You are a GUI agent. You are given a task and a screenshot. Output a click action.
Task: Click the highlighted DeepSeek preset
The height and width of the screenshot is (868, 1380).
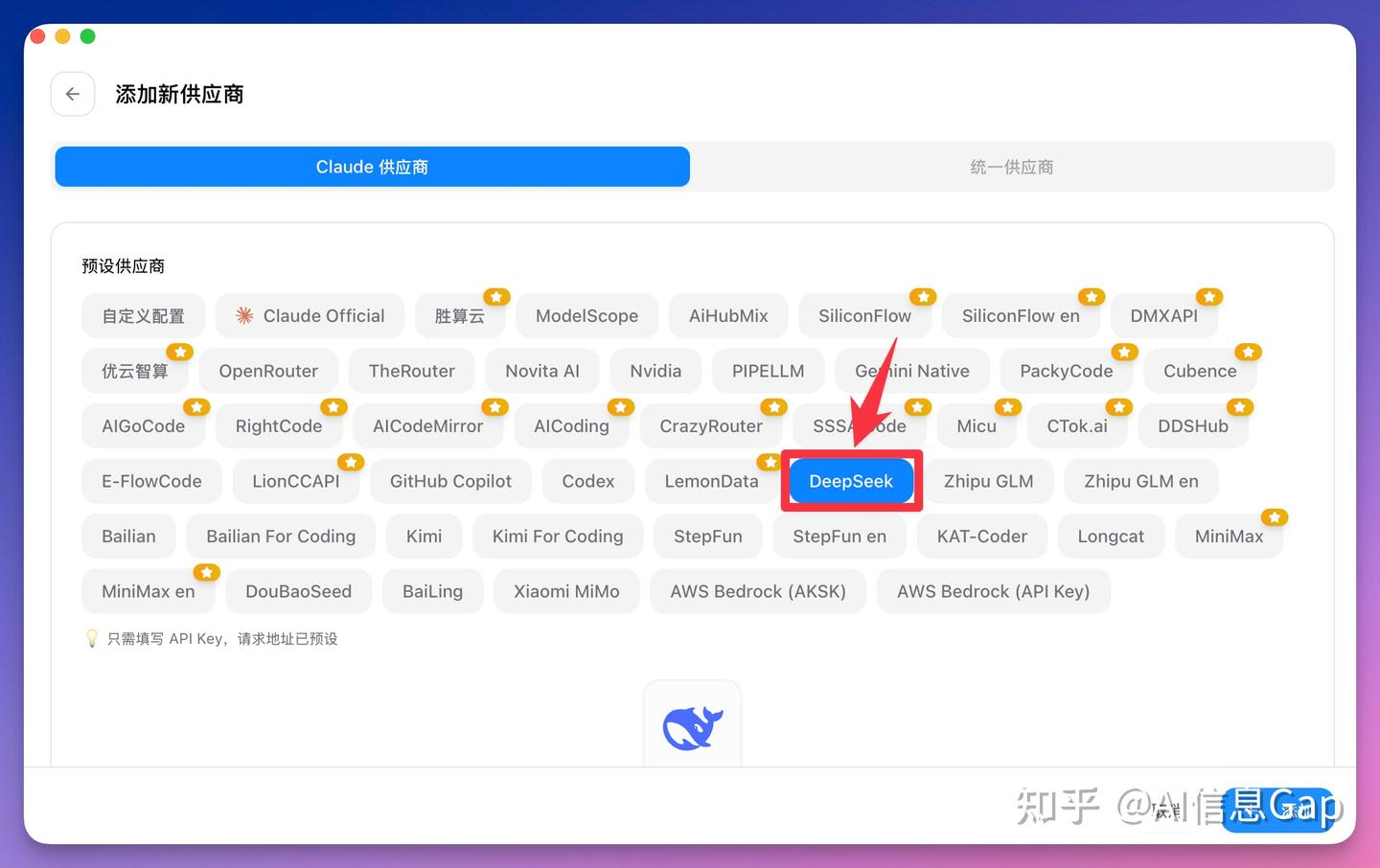(851, 481)
